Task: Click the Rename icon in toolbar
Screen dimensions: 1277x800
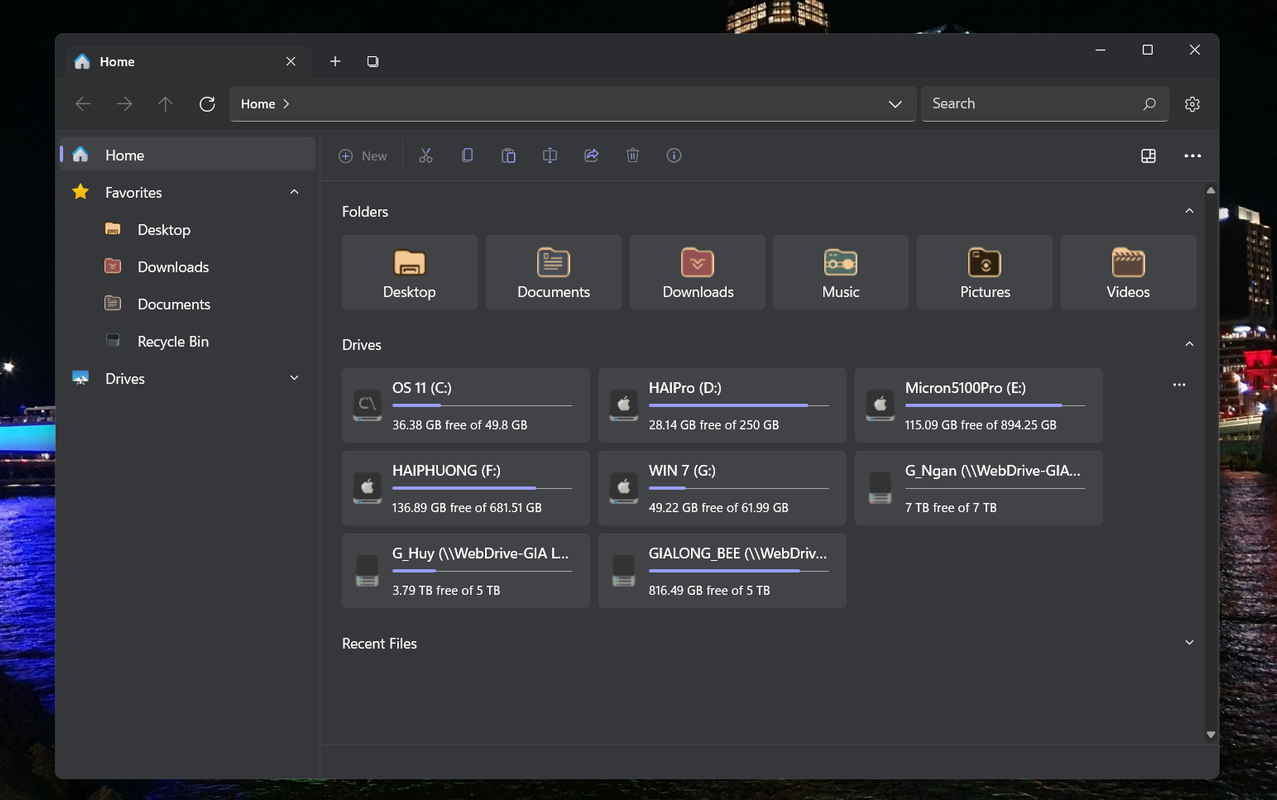Action: point(550,156)
